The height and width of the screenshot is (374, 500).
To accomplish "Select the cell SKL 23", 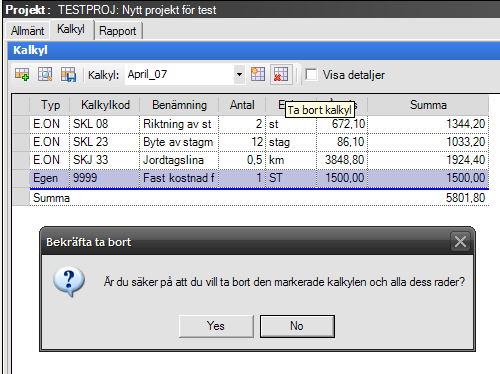I will [105, 142].
